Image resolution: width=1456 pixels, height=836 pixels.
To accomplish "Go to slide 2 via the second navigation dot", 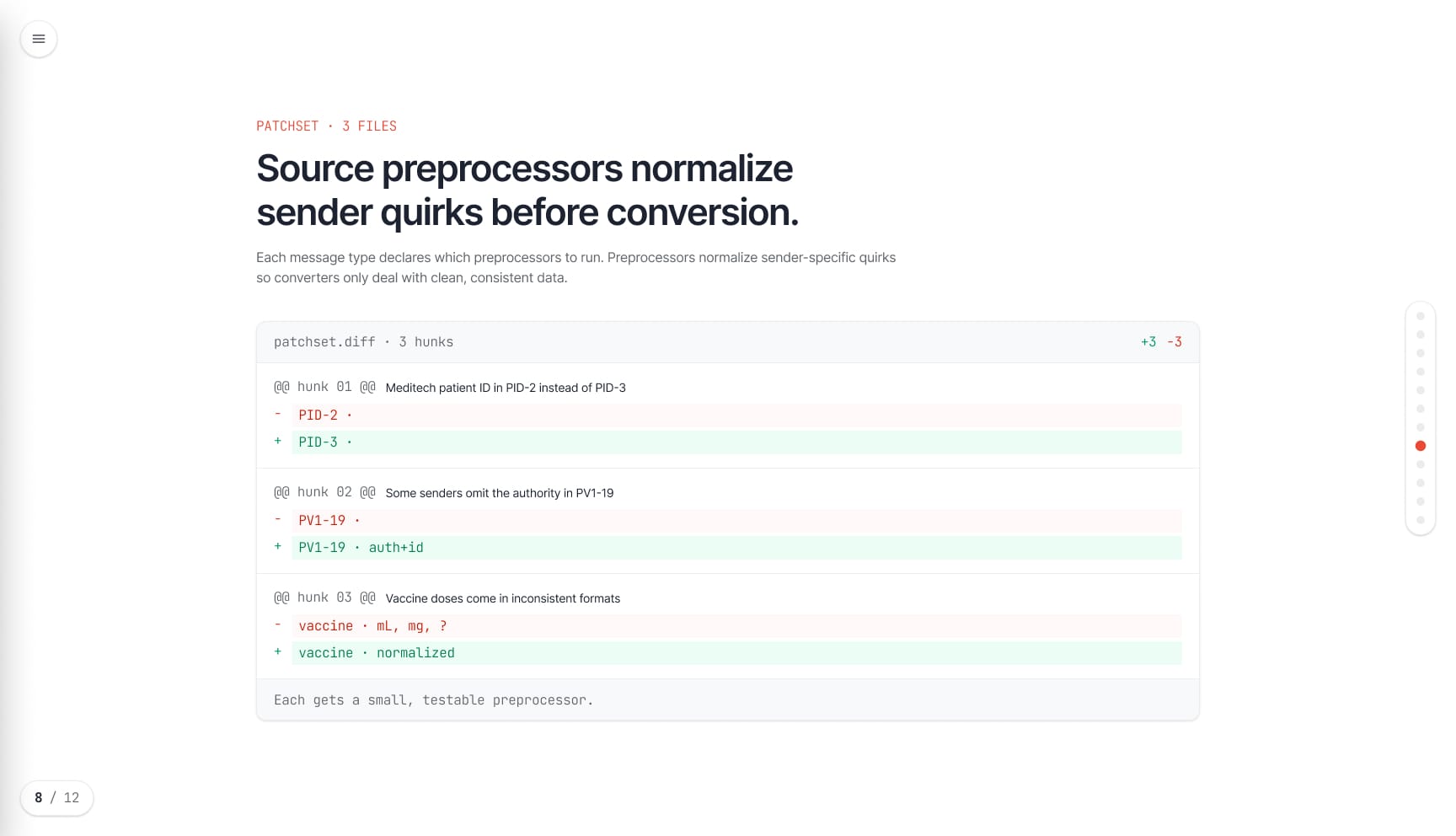I will pos(1421,335).
